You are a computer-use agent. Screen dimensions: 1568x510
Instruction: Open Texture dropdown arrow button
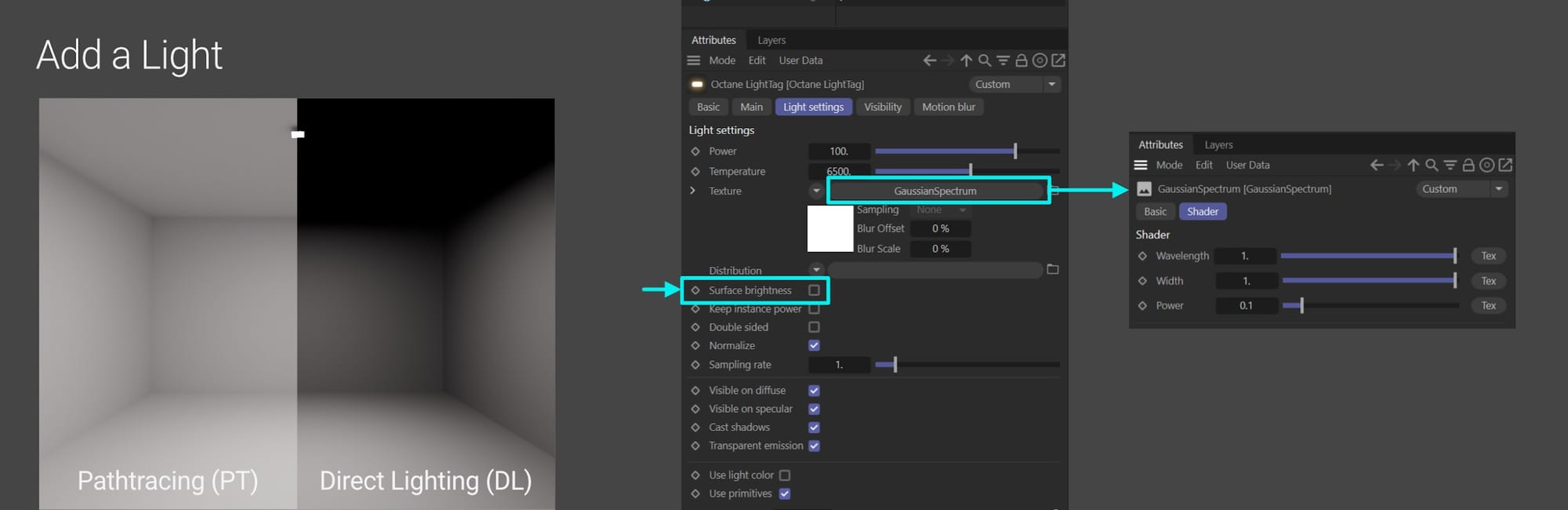(x=816, y=191)
